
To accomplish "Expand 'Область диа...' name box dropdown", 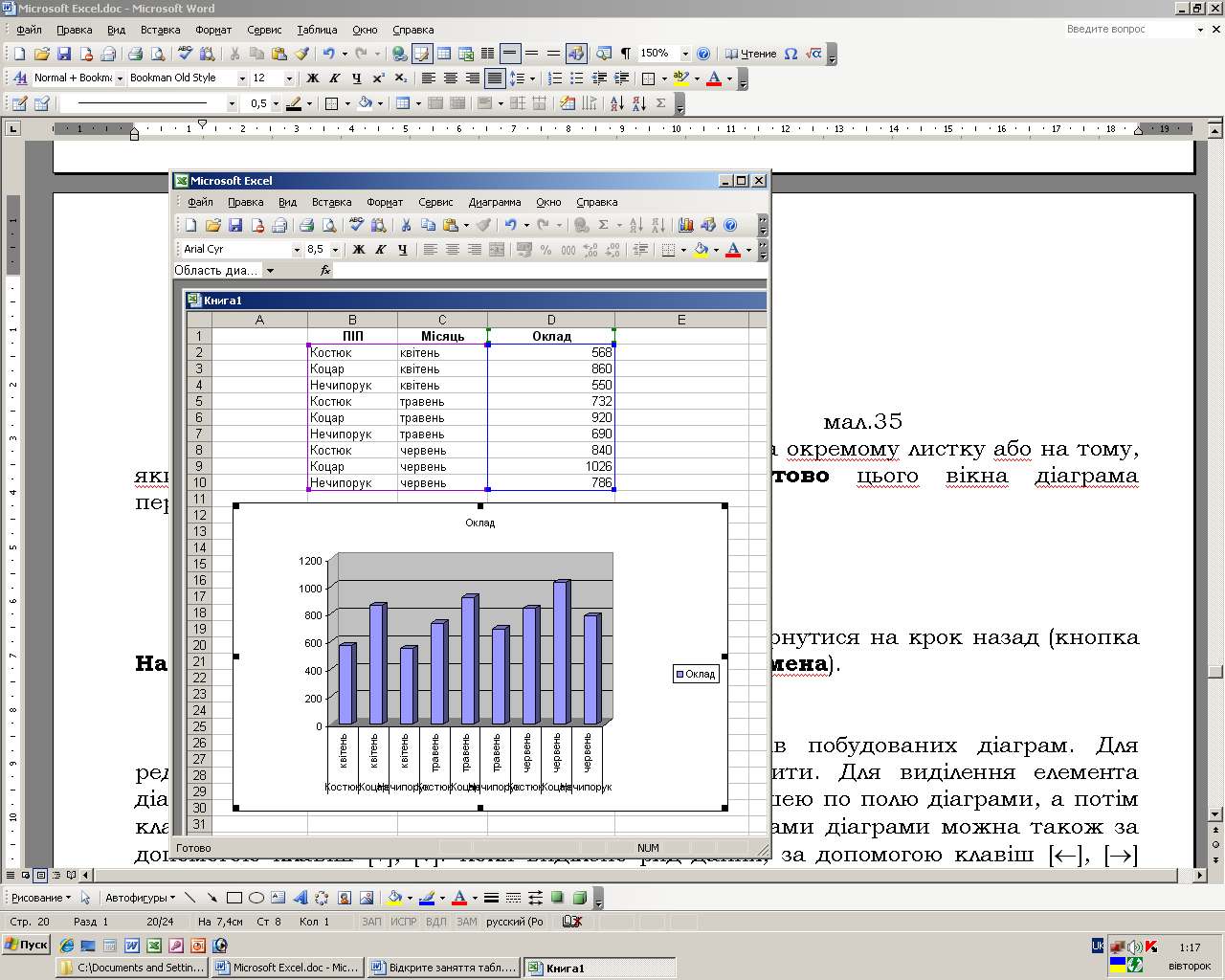I will (270, 271).
